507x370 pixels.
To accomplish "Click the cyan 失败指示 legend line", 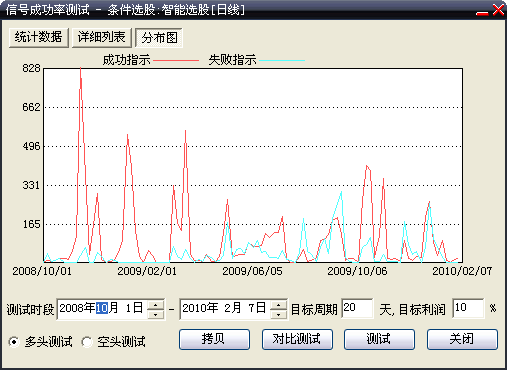I will [x=282, y=61].
